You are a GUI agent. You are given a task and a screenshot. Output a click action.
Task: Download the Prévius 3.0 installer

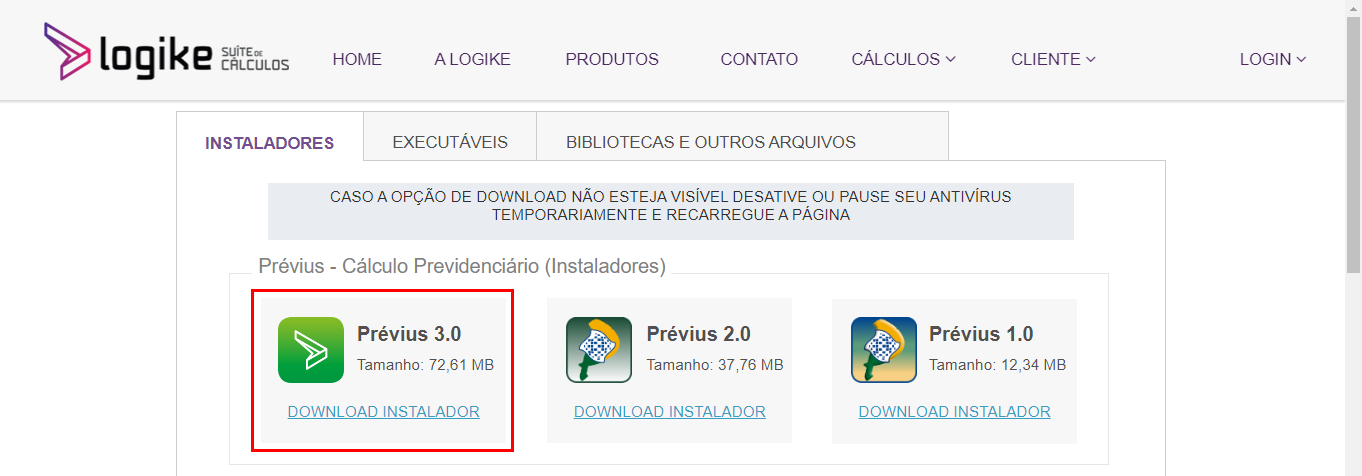[384, 411]
